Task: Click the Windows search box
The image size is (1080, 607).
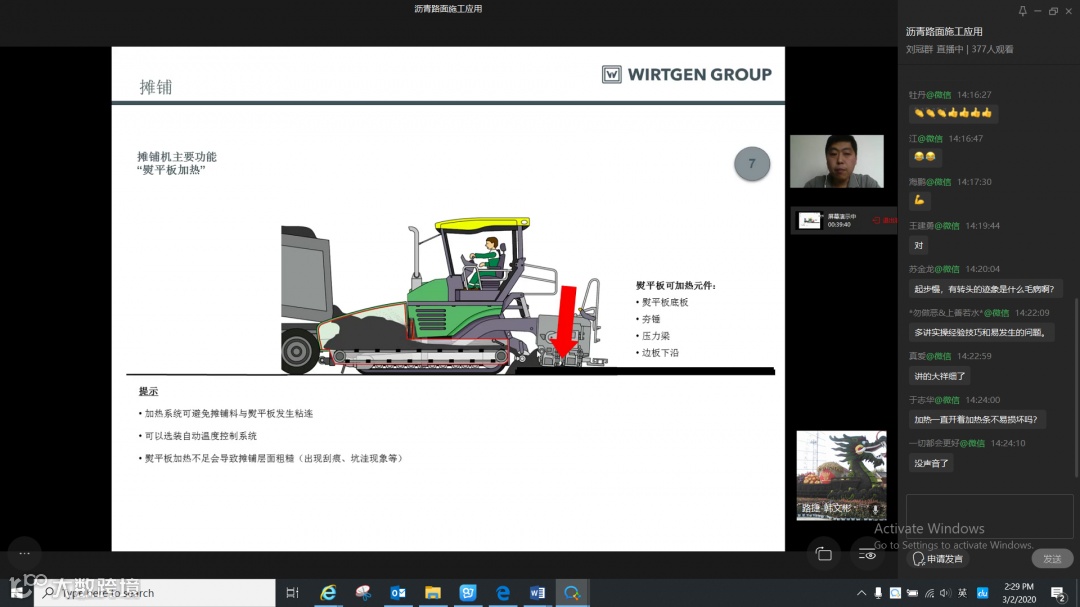Action: tap(155, 593)
